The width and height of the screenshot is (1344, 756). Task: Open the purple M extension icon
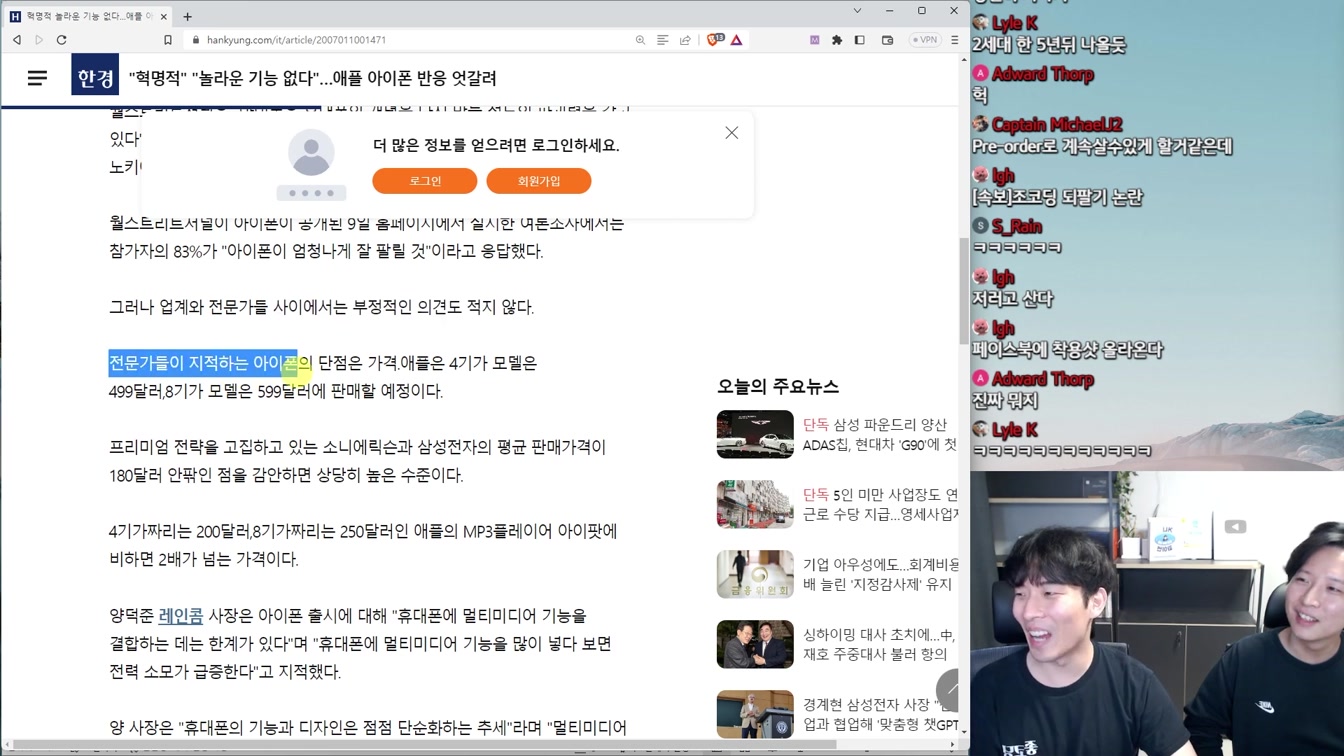(x=814, y=40)
